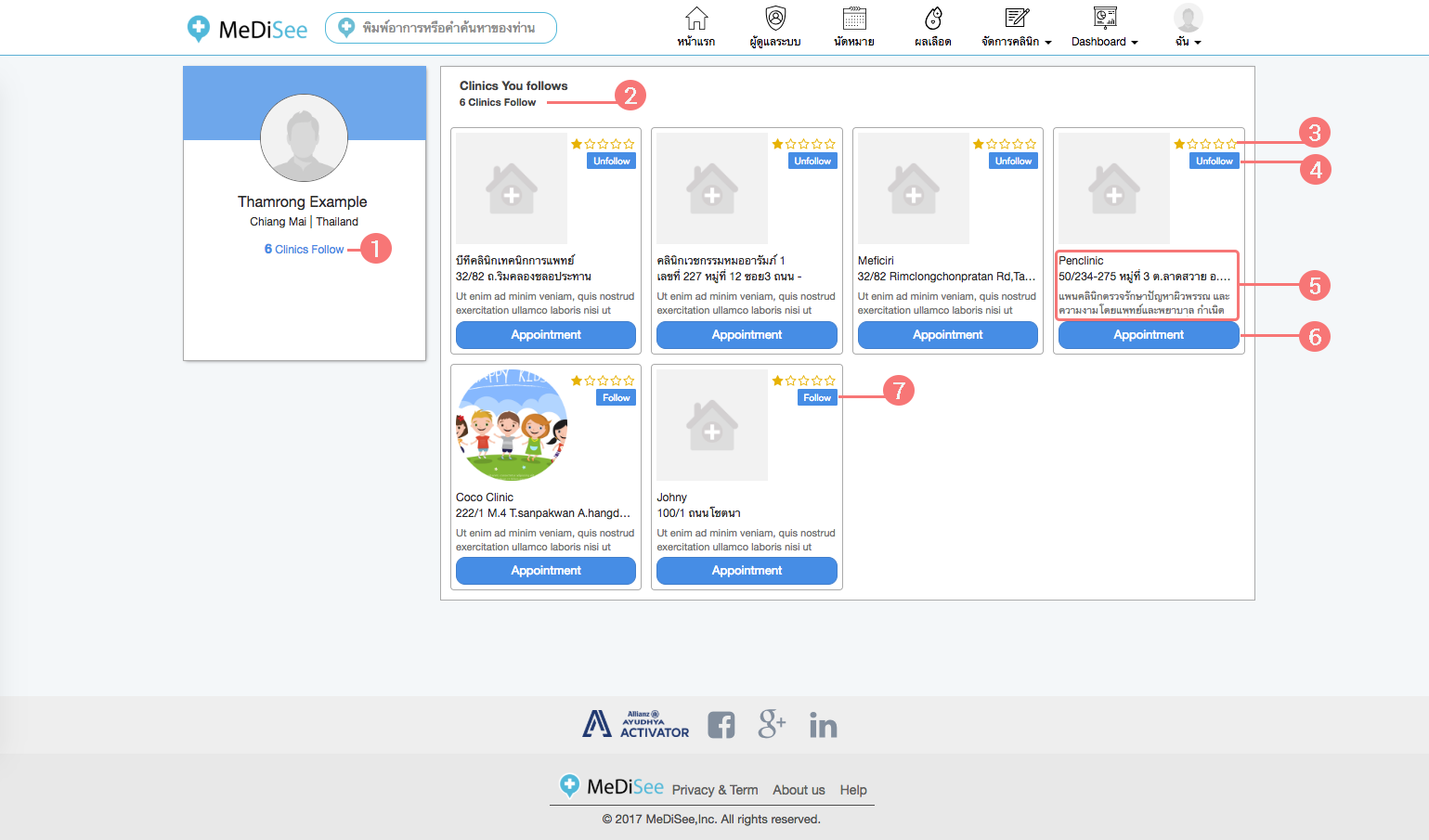The height and width of the screenshot is (840, 1429).
Task: Click the home icon in navbar
Action: point(695,19)
